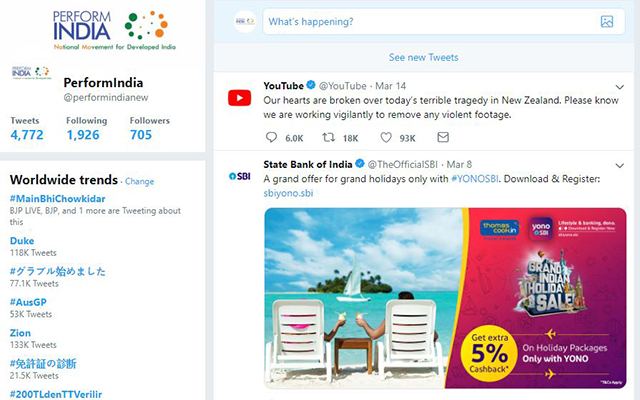Expand options chevron on State Bank tweet
Viewport: 640px width, 400px height.
pyautogui.click(x=620, y=165)
